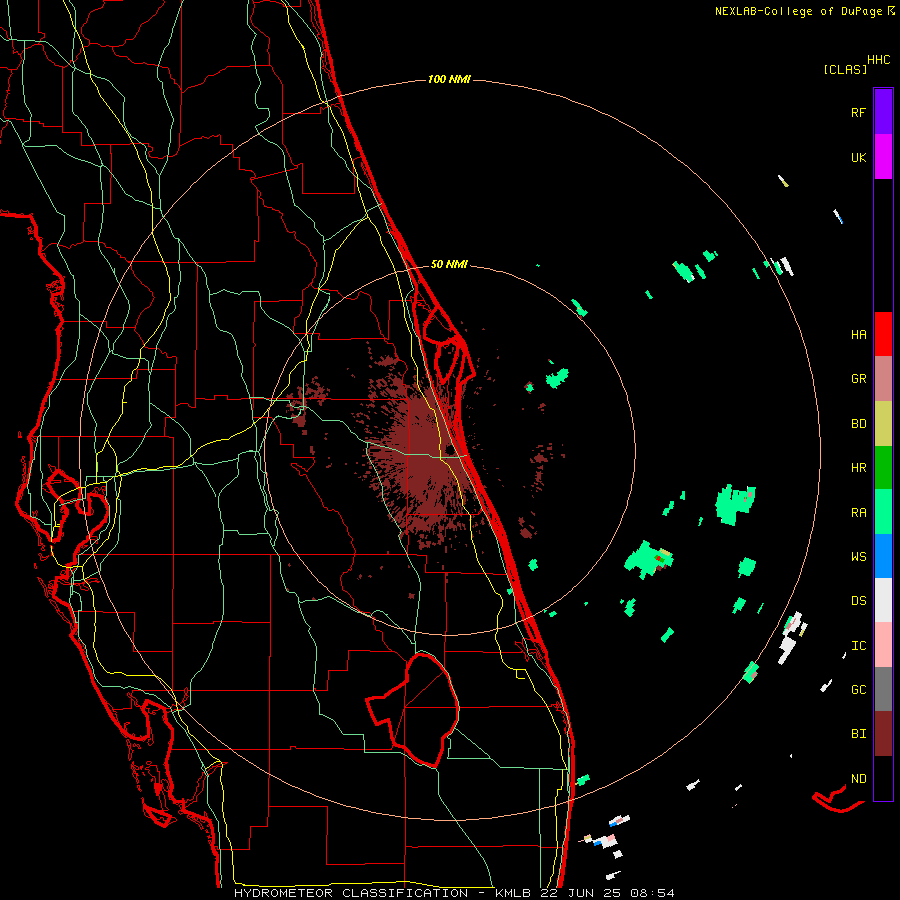Click the 'GC' legend label
Screen dimensions: 900x900
click(x=858, y=689)
